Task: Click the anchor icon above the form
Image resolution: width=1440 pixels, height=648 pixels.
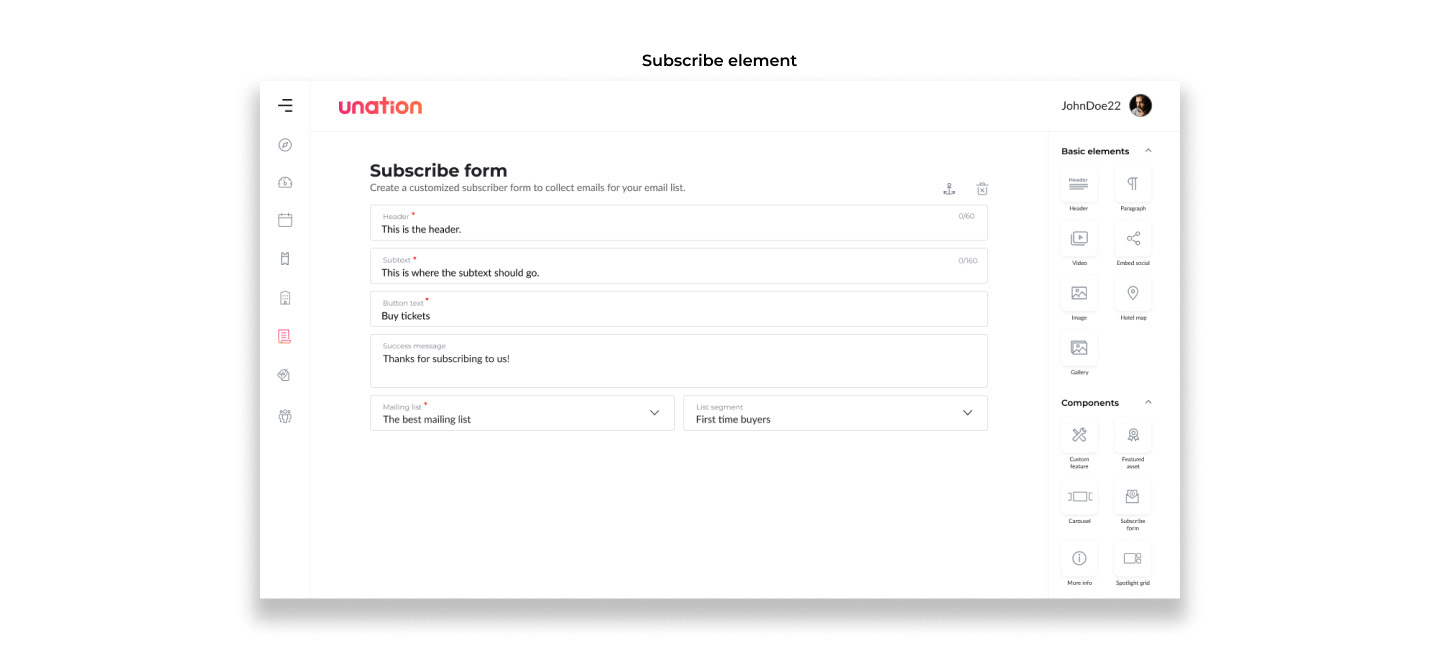Action: [949, 189]
